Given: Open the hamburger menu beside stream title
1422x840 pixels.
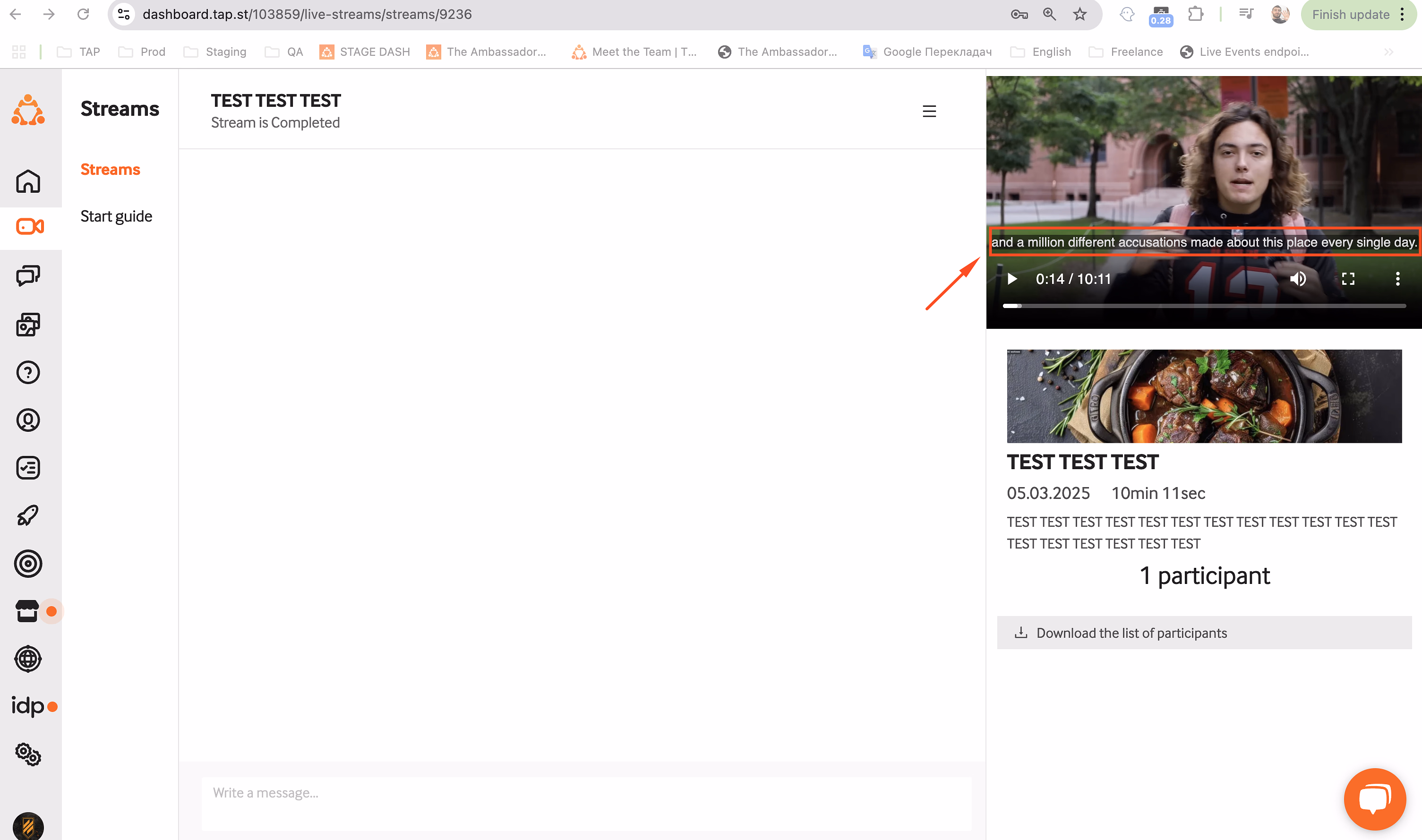Looking at the screenshot, I should [x=929, y=111].
